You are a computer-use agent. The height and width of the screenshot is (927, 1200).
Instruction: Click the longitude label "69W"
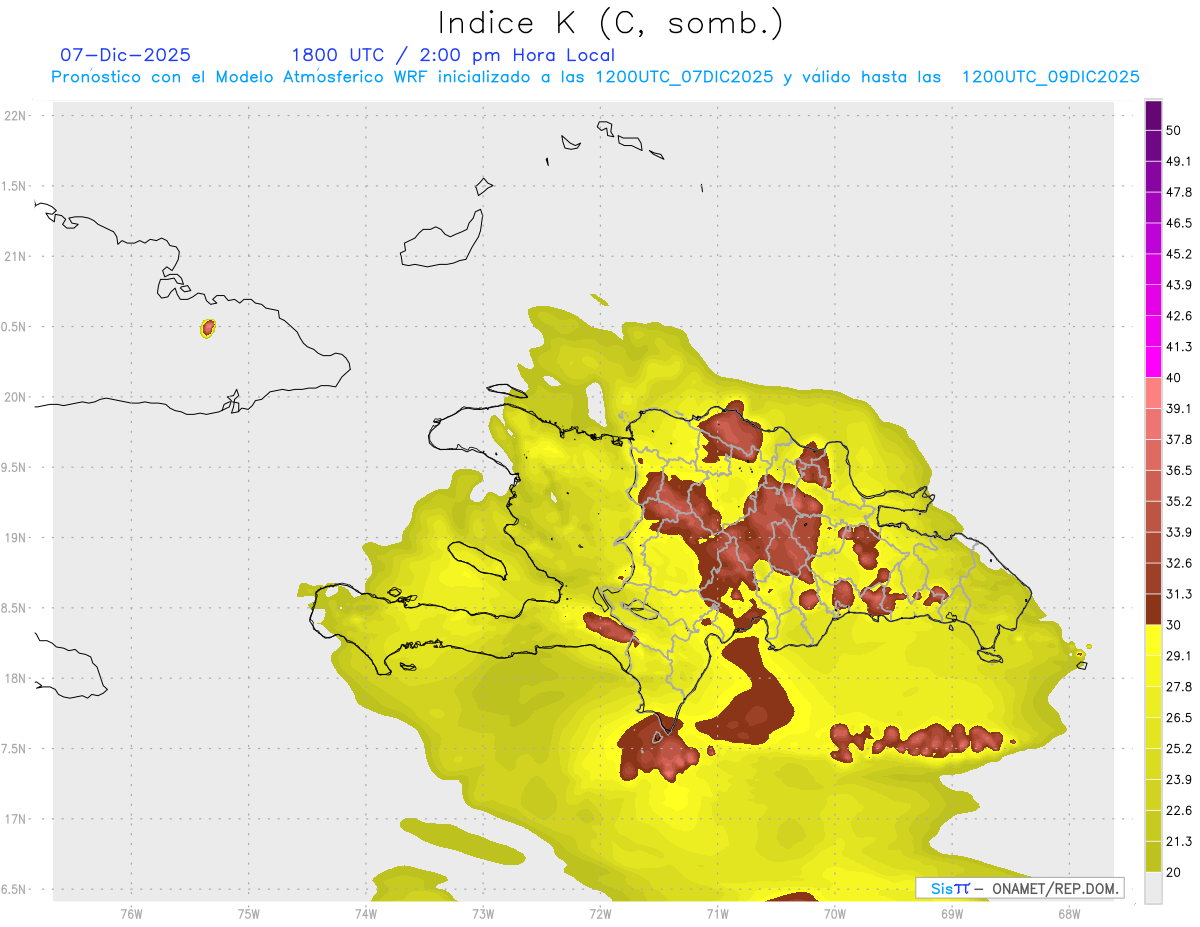[951, 913]
